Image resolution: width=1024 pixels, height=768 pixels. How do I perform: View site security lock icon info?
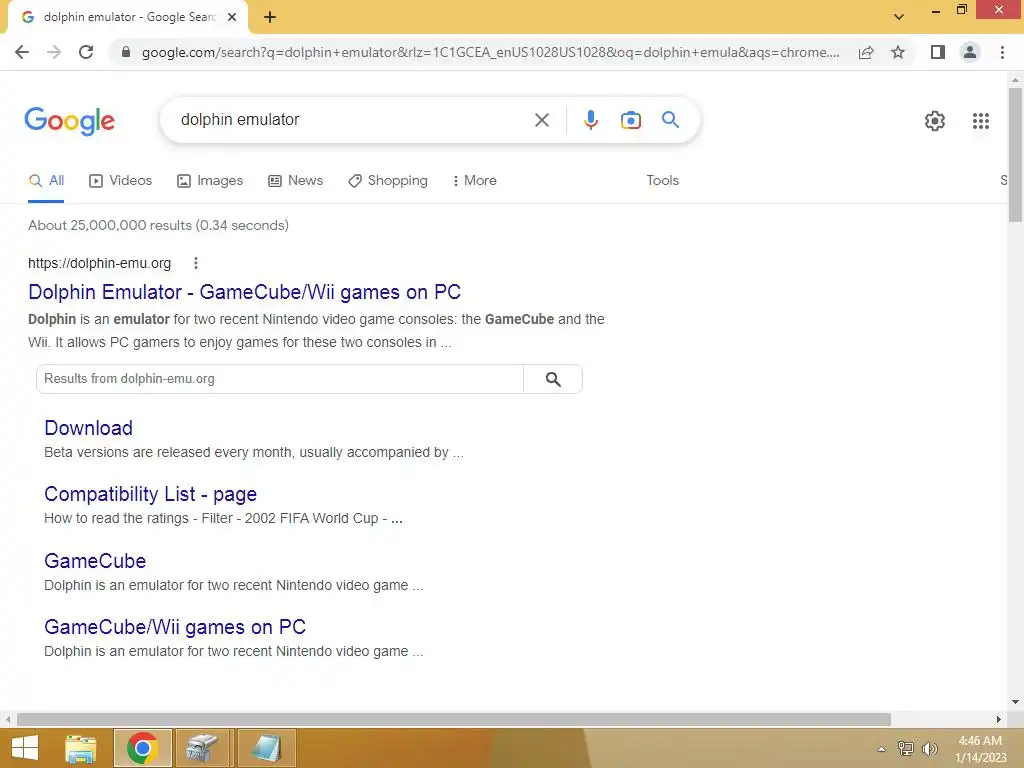126,52
